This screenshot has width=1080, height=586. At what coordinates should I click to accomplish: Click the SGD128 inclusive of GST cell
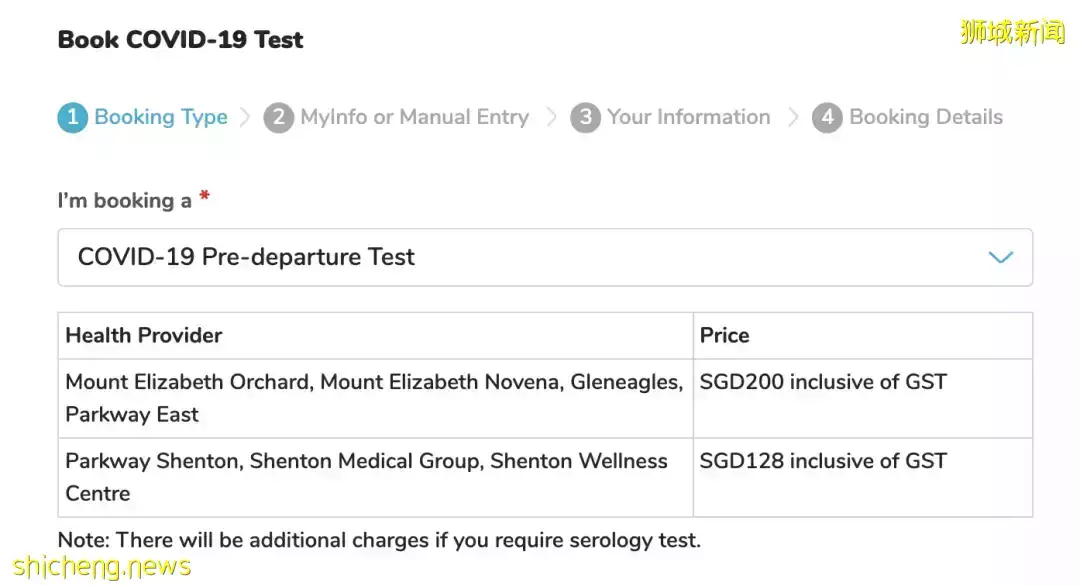pyautogui.click(x=823, y=461)
